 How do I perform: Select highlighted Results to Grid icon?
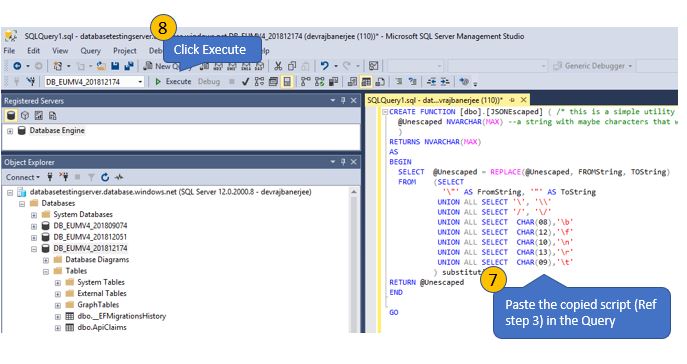pyautogui.click(x=366, y=81)
